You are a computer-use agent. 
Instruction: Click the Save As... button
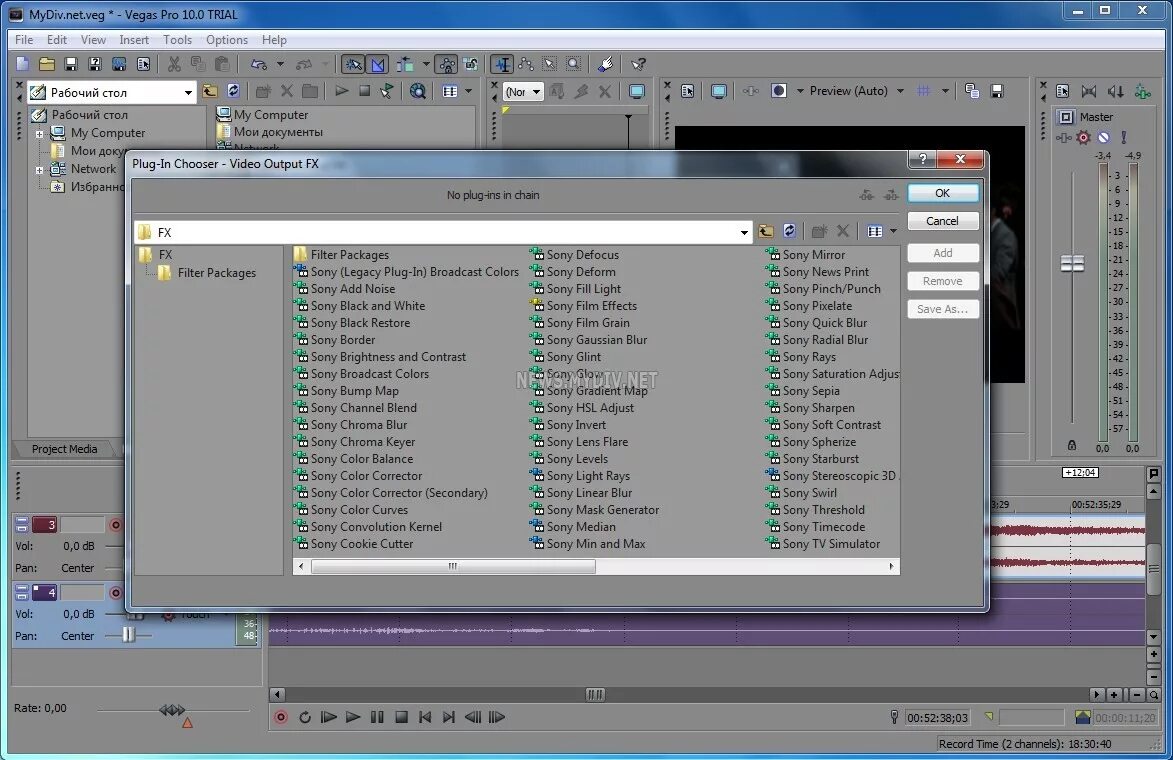(x=943, y=309)
